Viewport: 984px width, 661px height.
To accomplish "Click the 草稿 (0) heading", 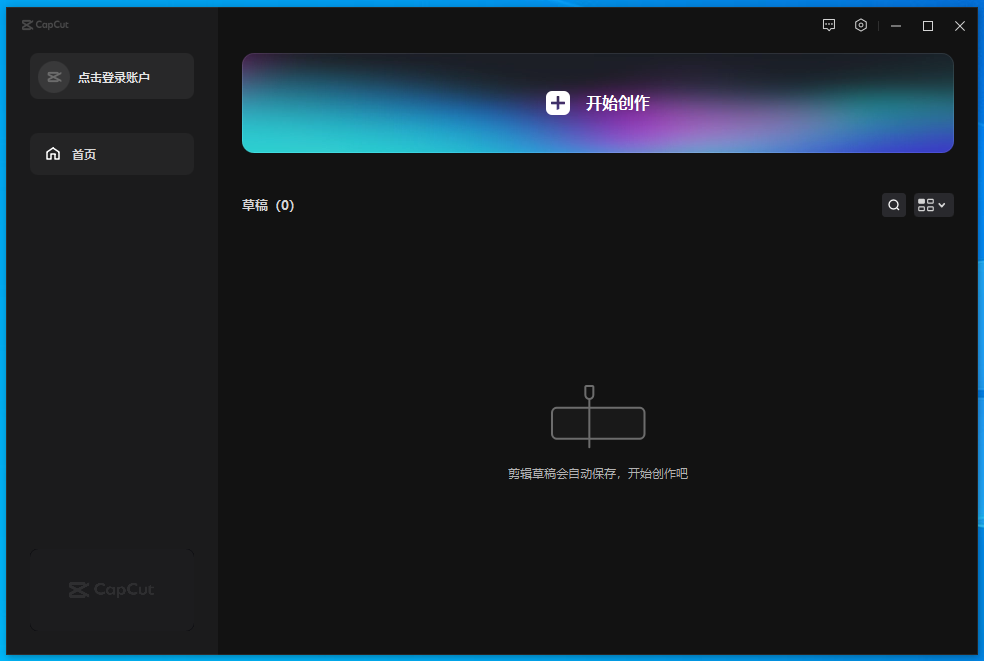I will tap(268, 205).
